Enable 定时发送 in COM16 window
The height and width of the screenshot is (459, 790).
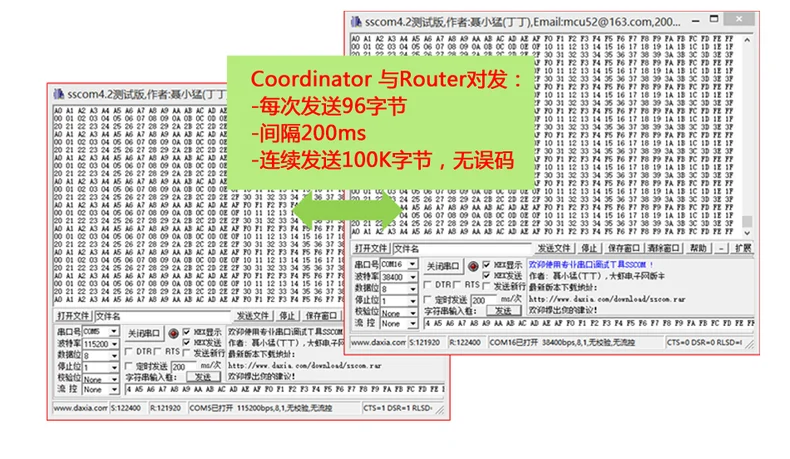pyautogui.click(x=428, y=300)
